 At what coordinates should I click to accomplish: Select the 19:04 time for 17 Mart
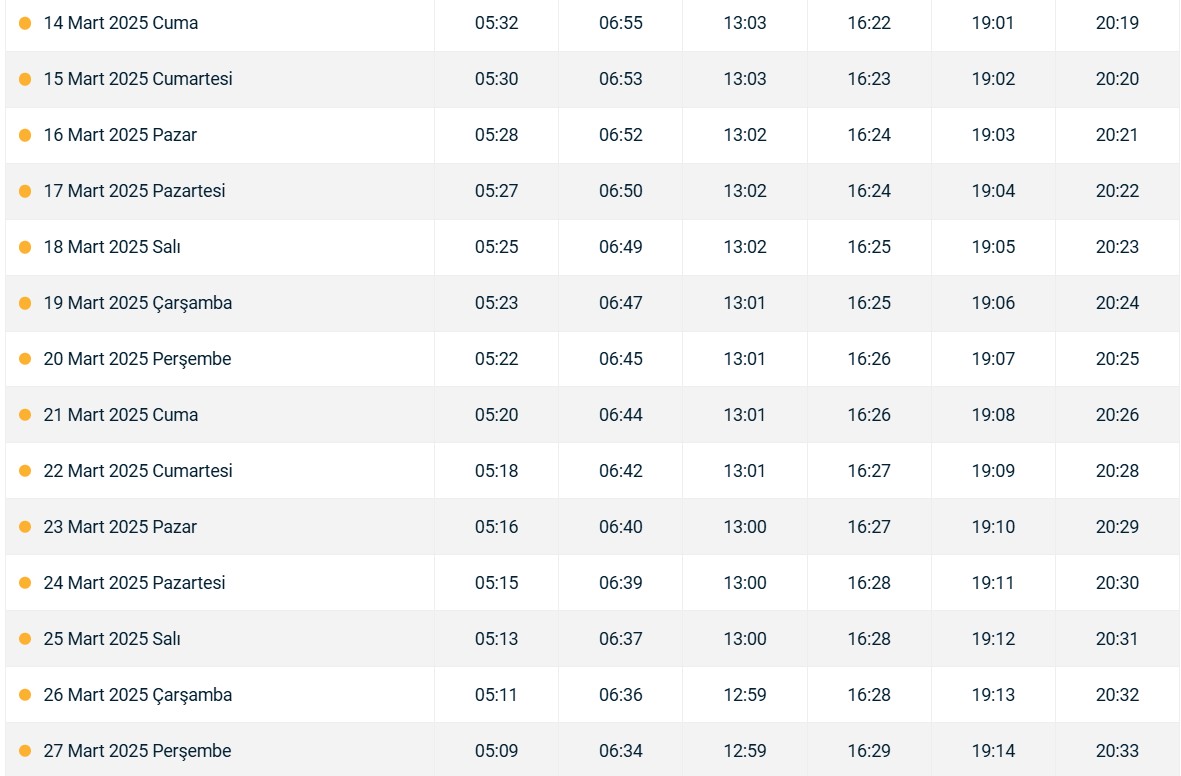(x=993, y=191)
